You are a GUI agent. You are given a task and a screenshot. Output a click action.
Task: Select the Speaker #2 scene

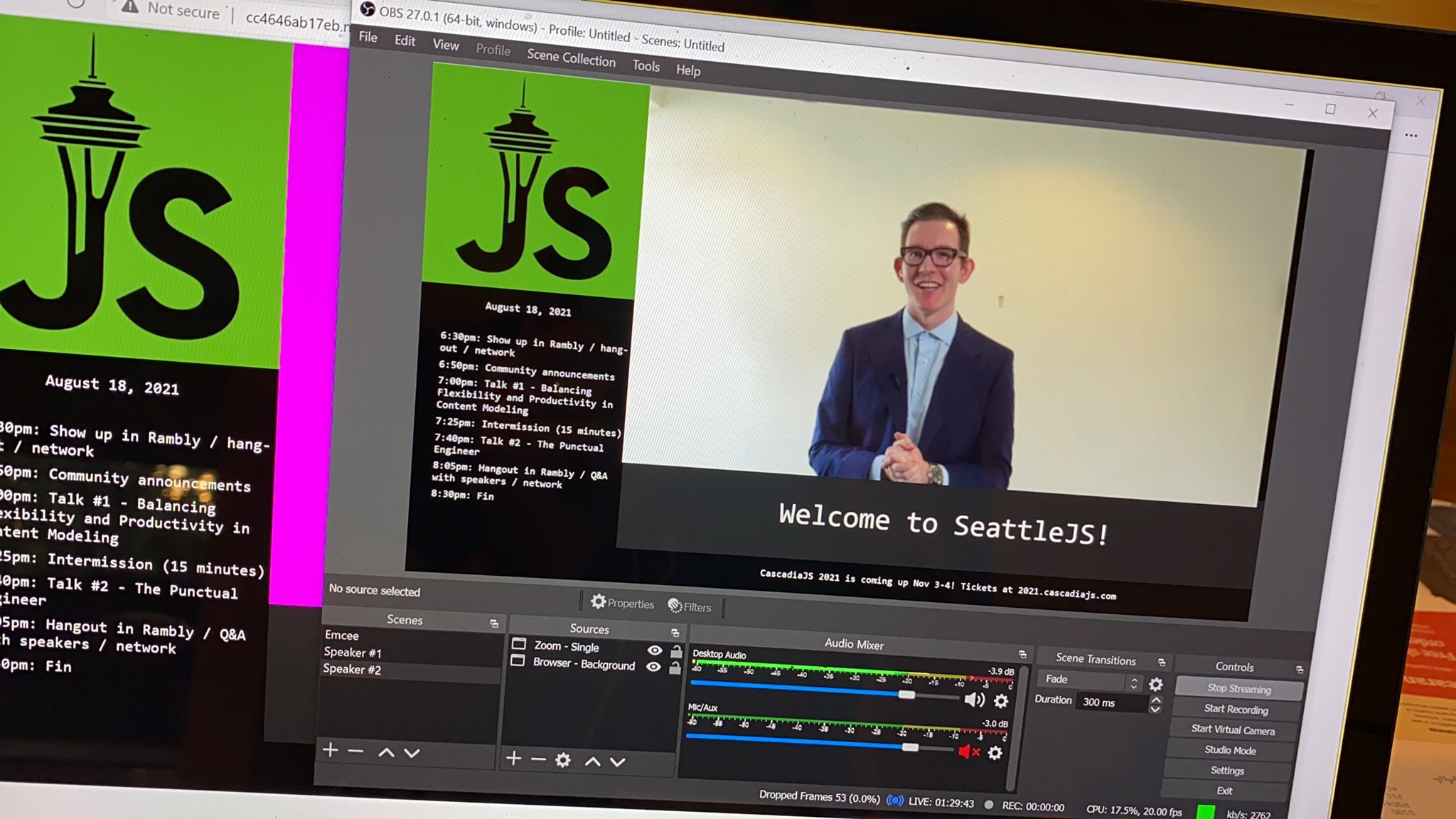(352, 669)
